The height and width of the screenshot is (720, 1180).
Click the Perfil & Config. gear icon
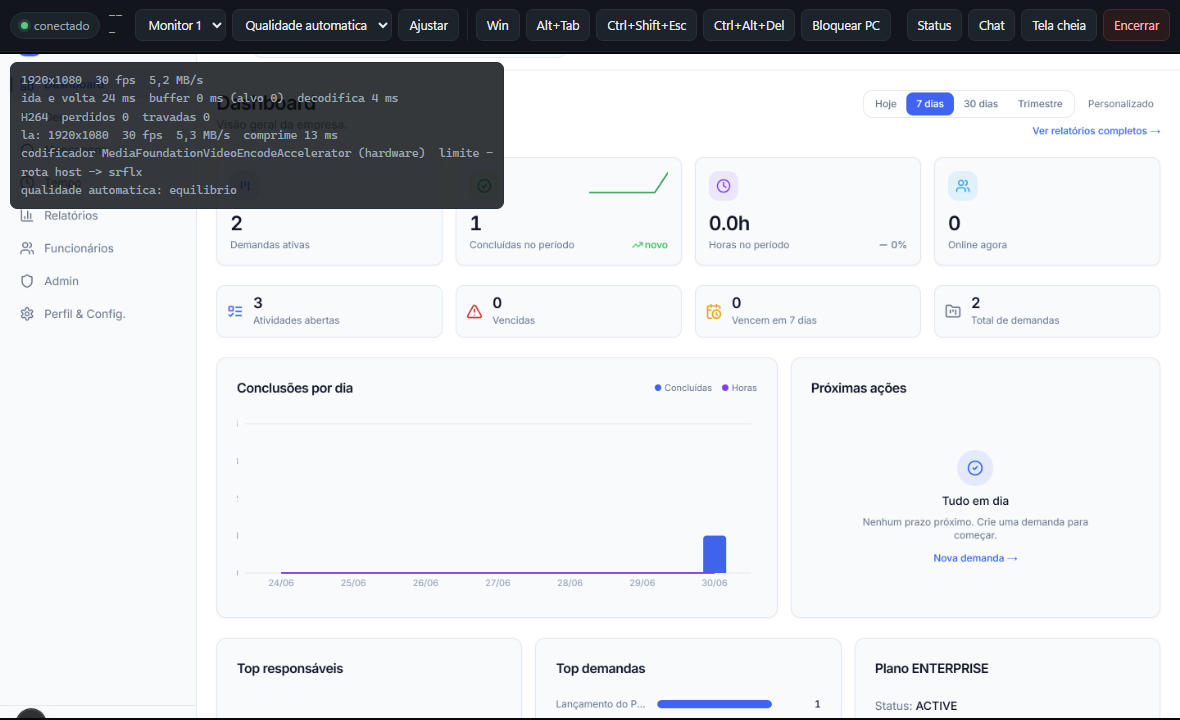coord(27,314)
